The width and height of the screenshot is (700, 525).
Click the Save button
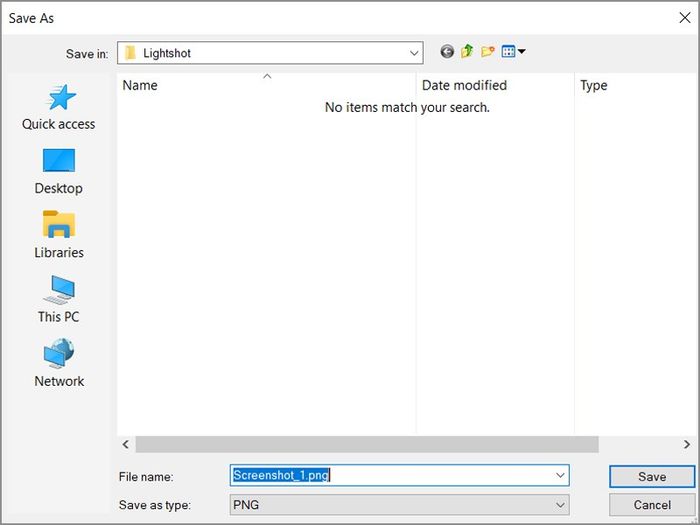pyautogui.click(x=652, y=477)
